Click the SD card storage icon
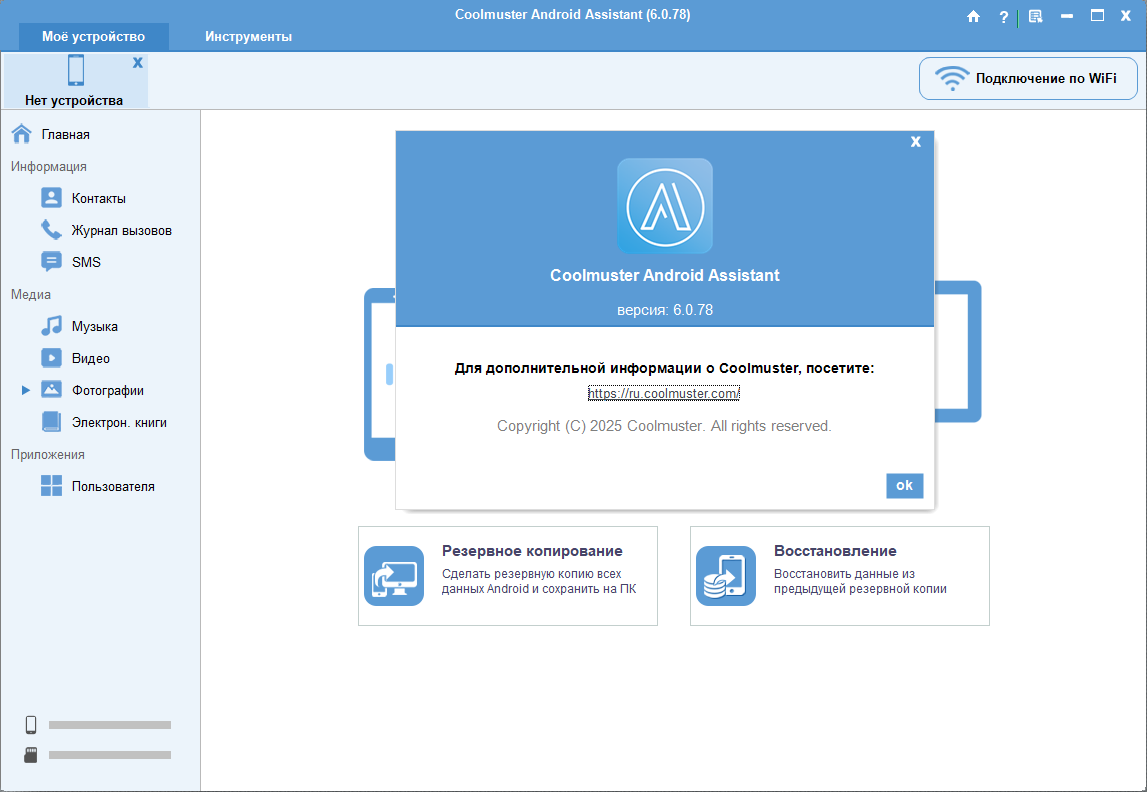Screen dimensions: 1147x792 pyautogui.click(x=31, y=755)
